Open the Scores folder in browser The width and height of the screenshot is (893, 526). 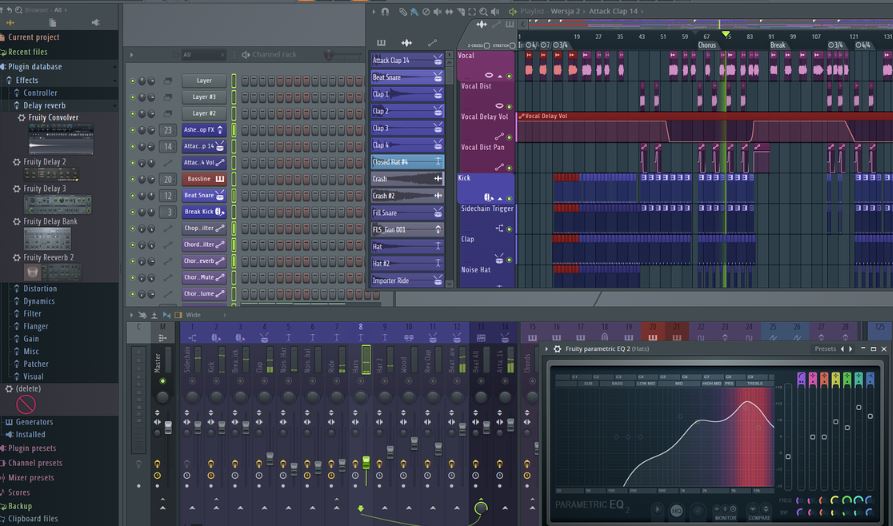click(18, 492)
